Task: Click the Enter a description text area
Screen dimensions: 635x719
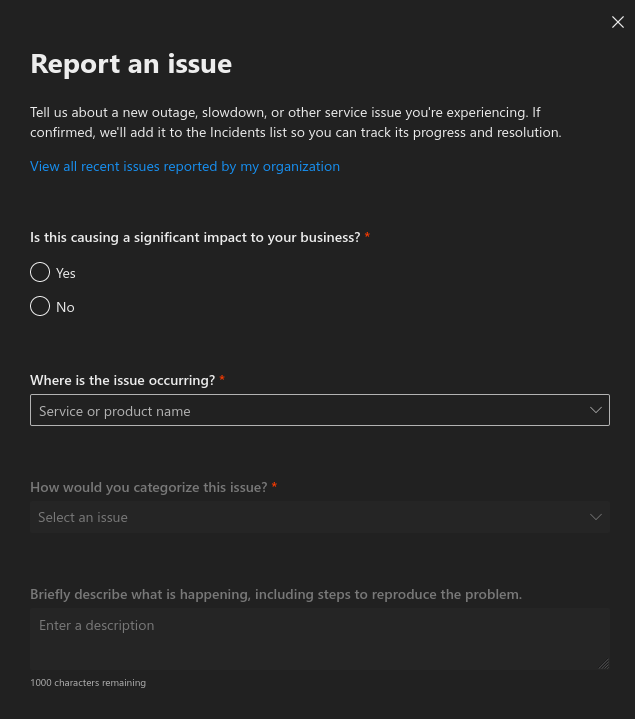Action: pyautogui.click(x=320, y=639)
